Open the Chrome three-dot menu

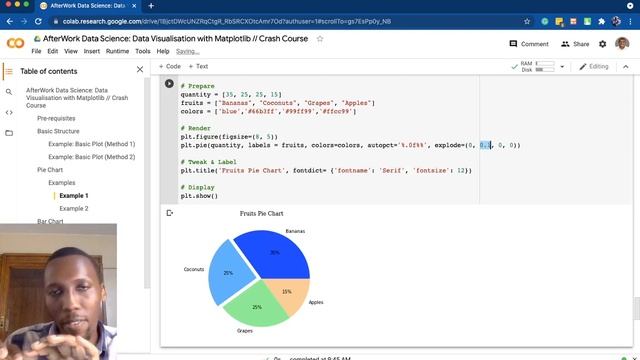[x=631, y=21]
